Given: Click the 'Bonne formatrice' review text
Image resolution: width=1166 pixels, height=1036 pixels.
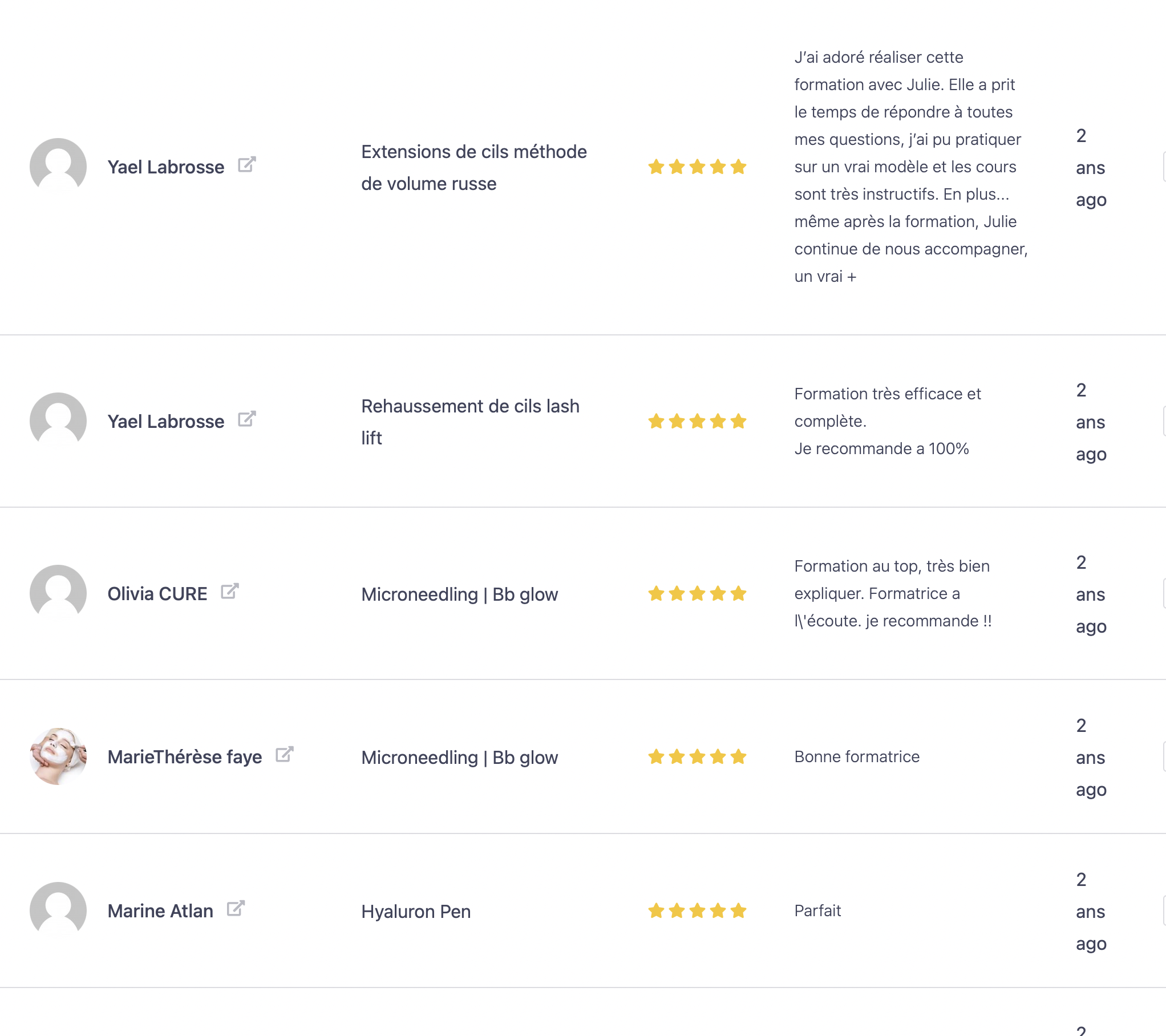Looking at the screenshot, I should 857,757.
